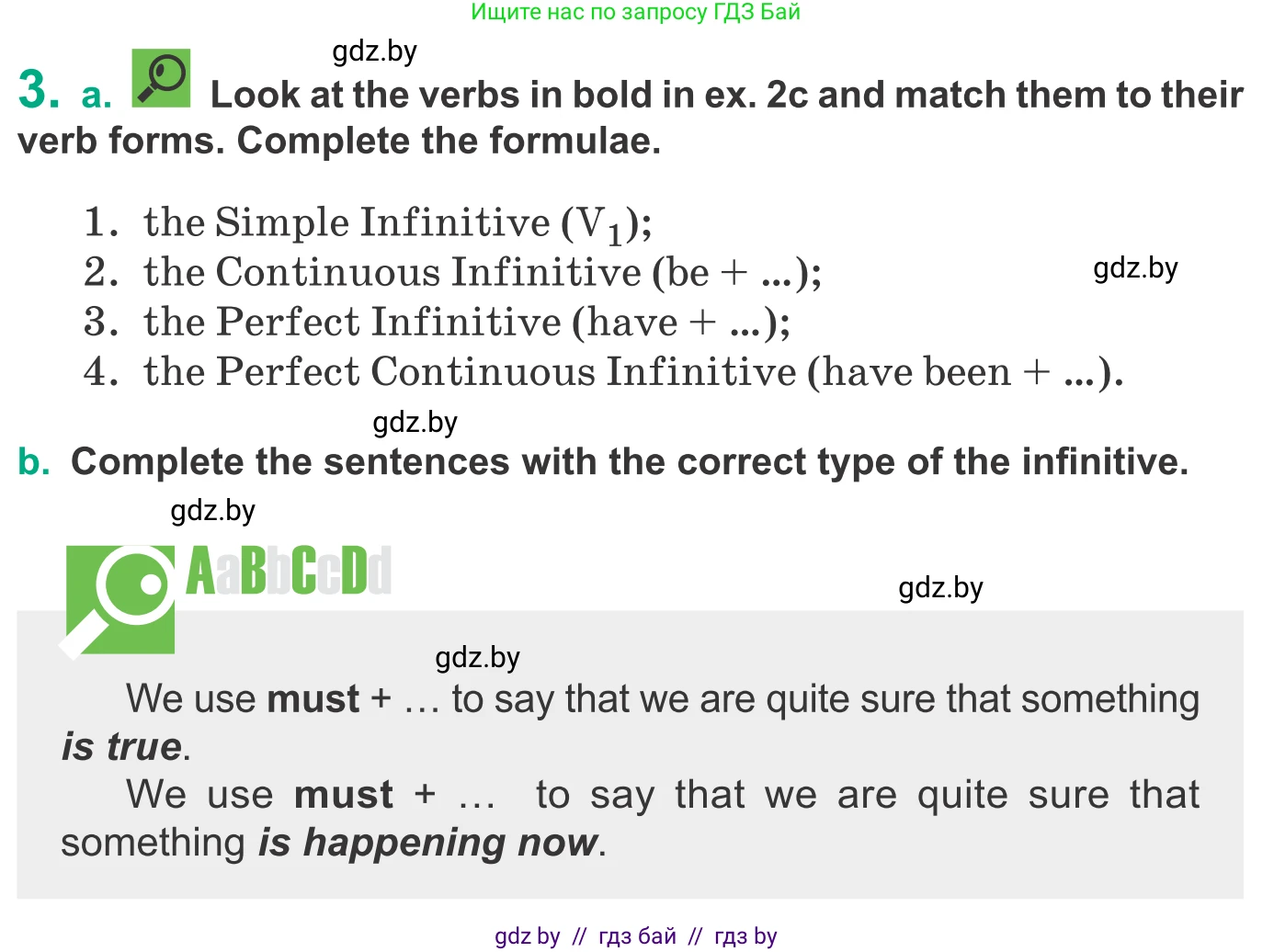Image resolution: width=1274 pixels, height=952 pixels.
Task: Click the bold word "must" before "to say that we are quite sure that something"
Action: 313,699
